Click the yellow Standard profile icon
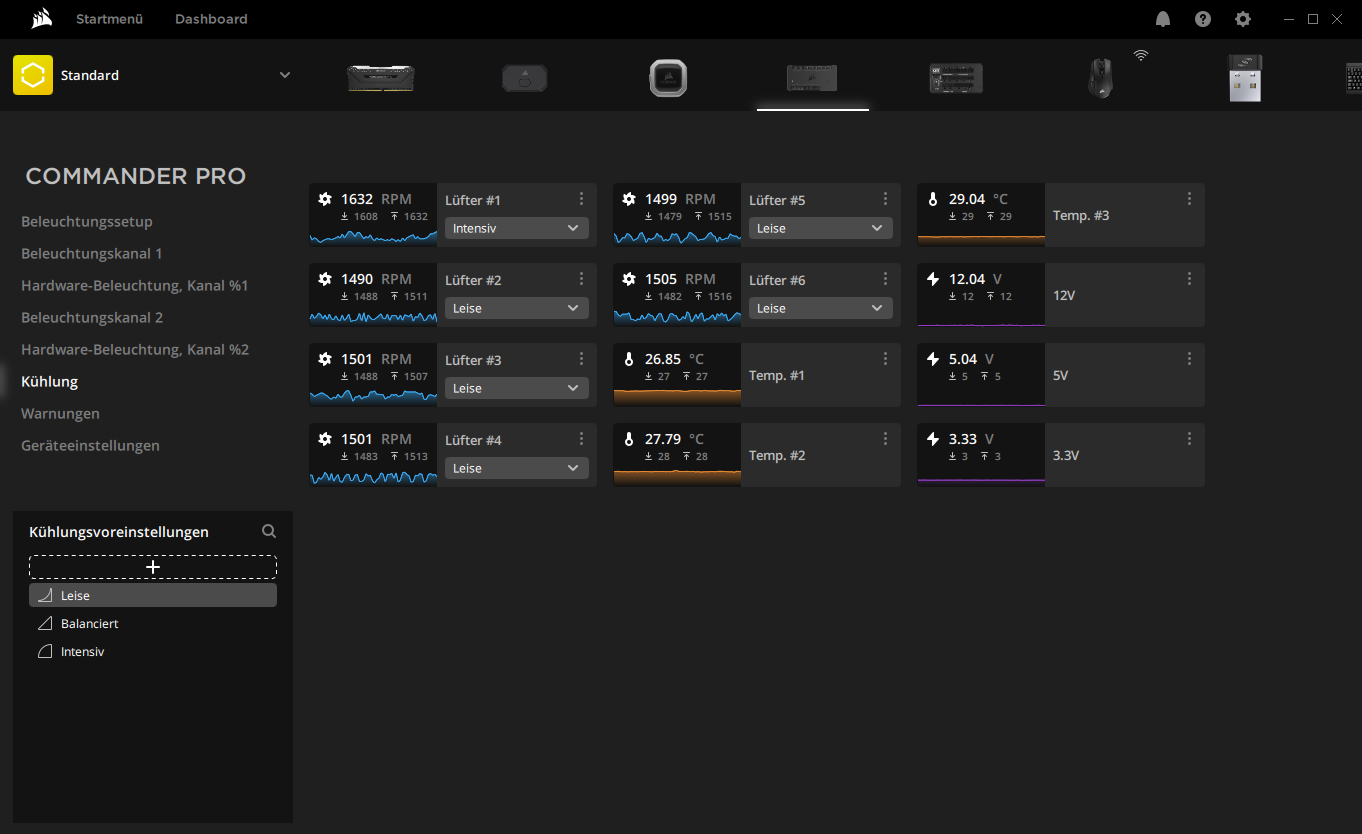The height and width of the screenshot is (834, 1362). coord(33,75)
